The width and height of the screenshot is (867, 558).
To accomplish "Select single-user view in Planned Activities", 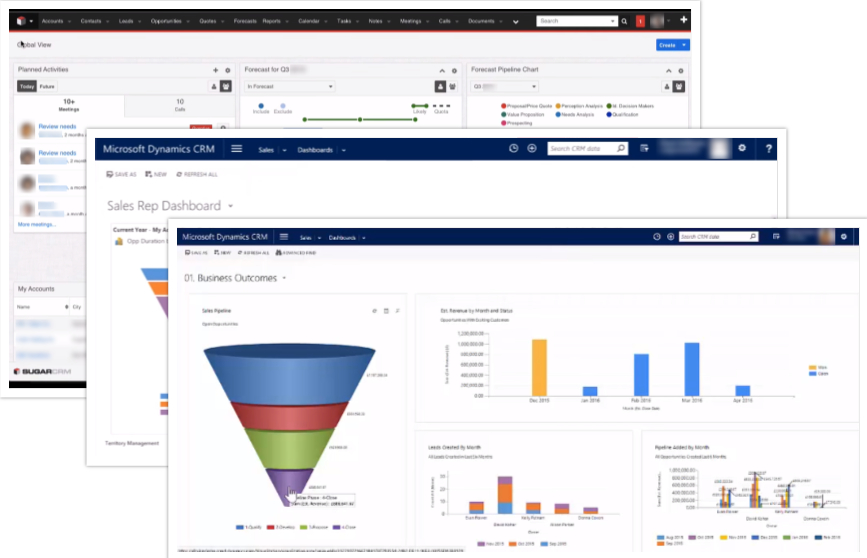I will pos(214,86).
